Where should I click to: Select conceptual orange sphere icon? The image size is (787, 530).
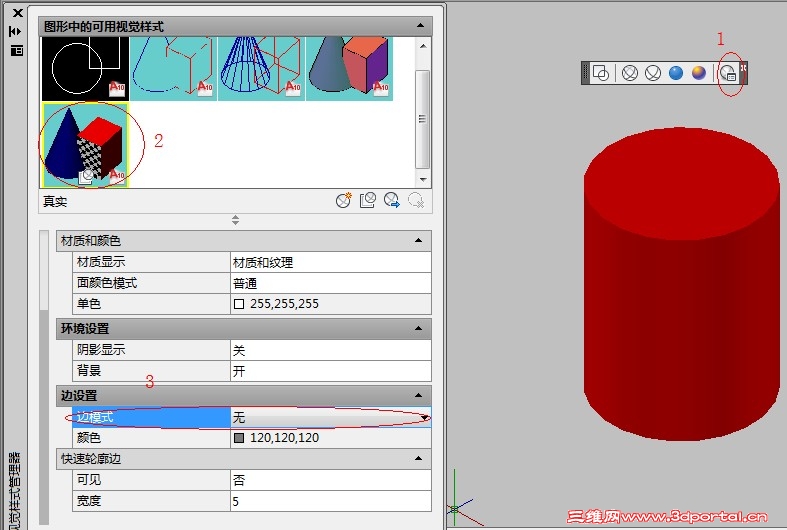coord(699,73)
